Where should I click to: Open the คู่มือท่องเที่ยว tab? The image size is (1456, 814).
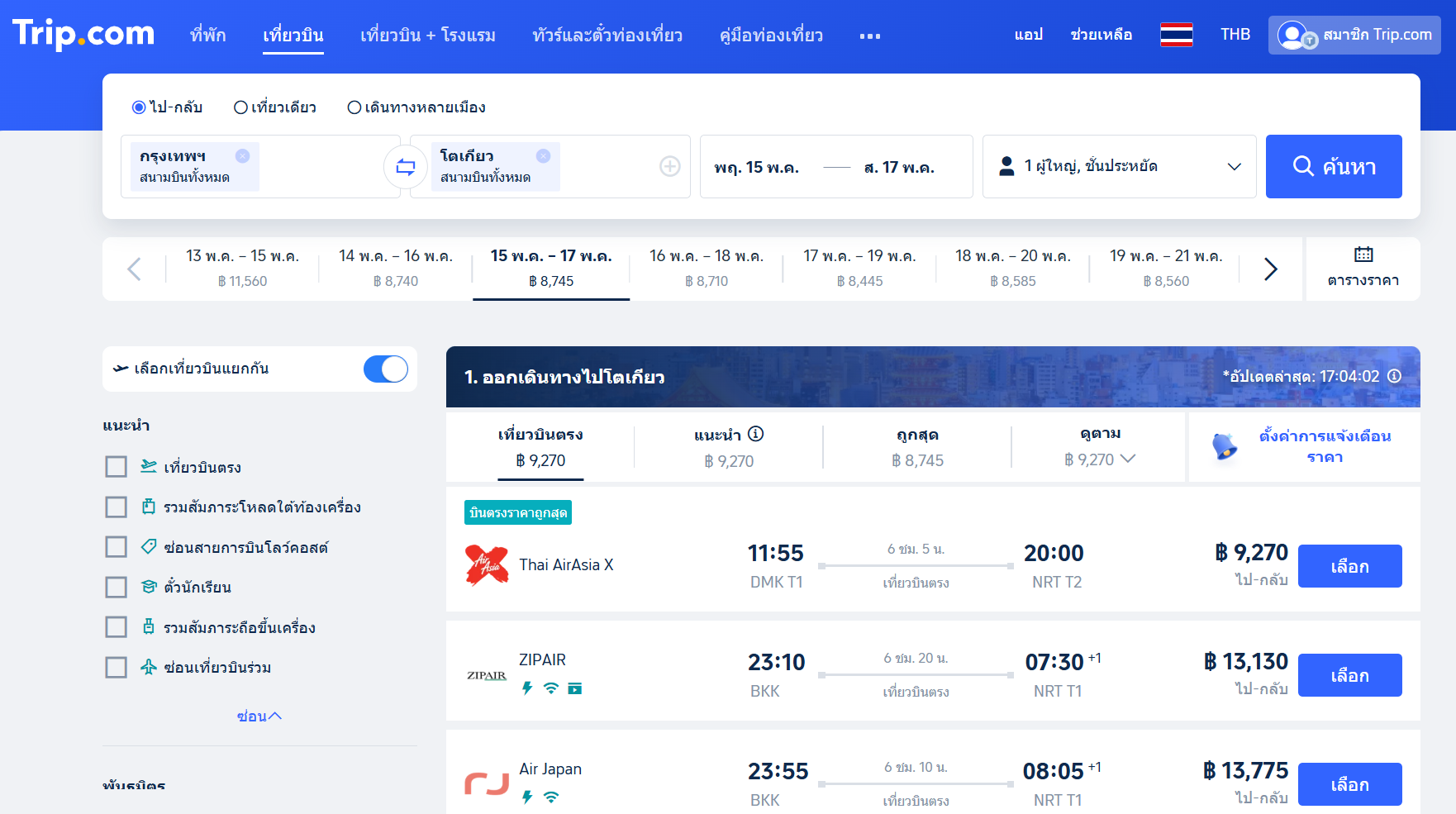tap(771, 35)
